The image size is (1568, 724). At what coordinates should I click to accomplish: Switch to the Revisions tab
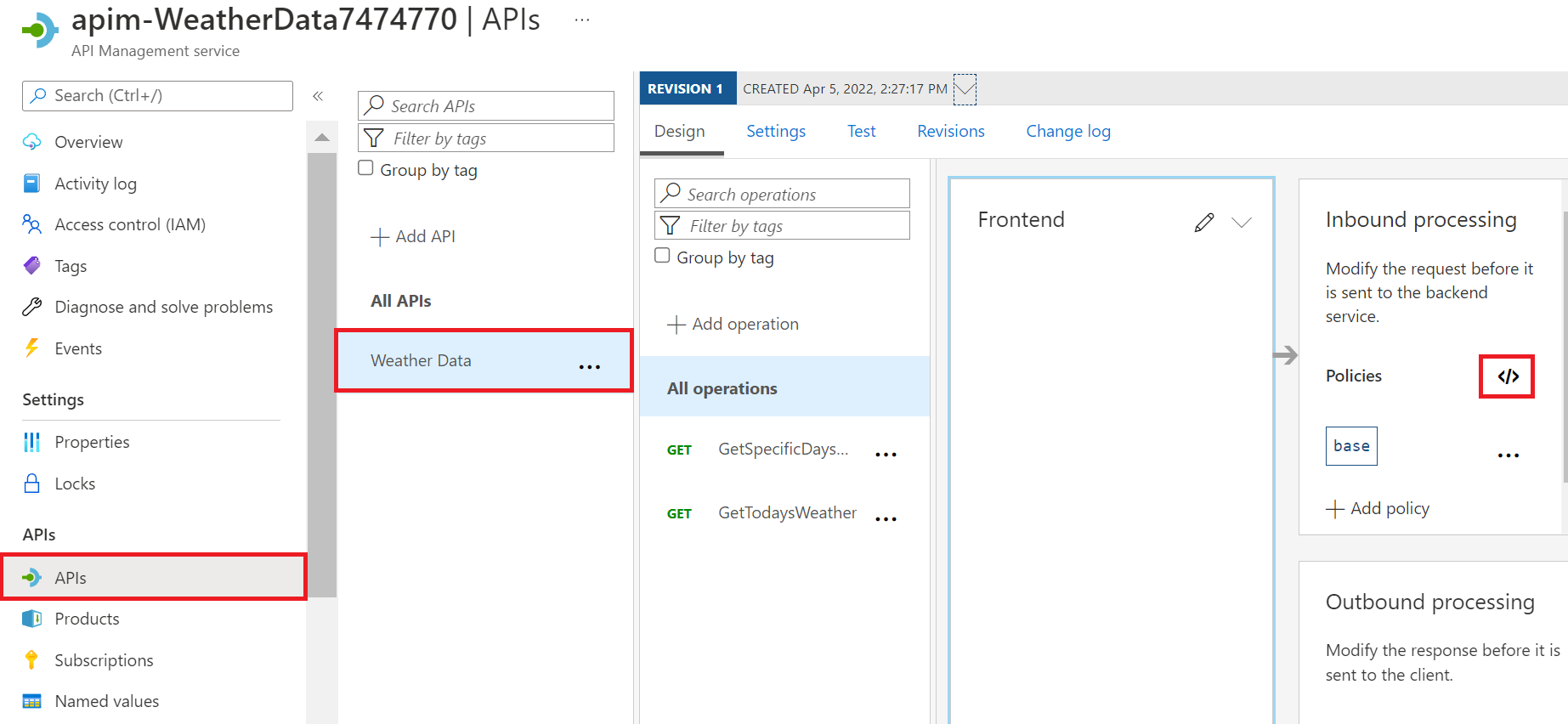[951, 132]
